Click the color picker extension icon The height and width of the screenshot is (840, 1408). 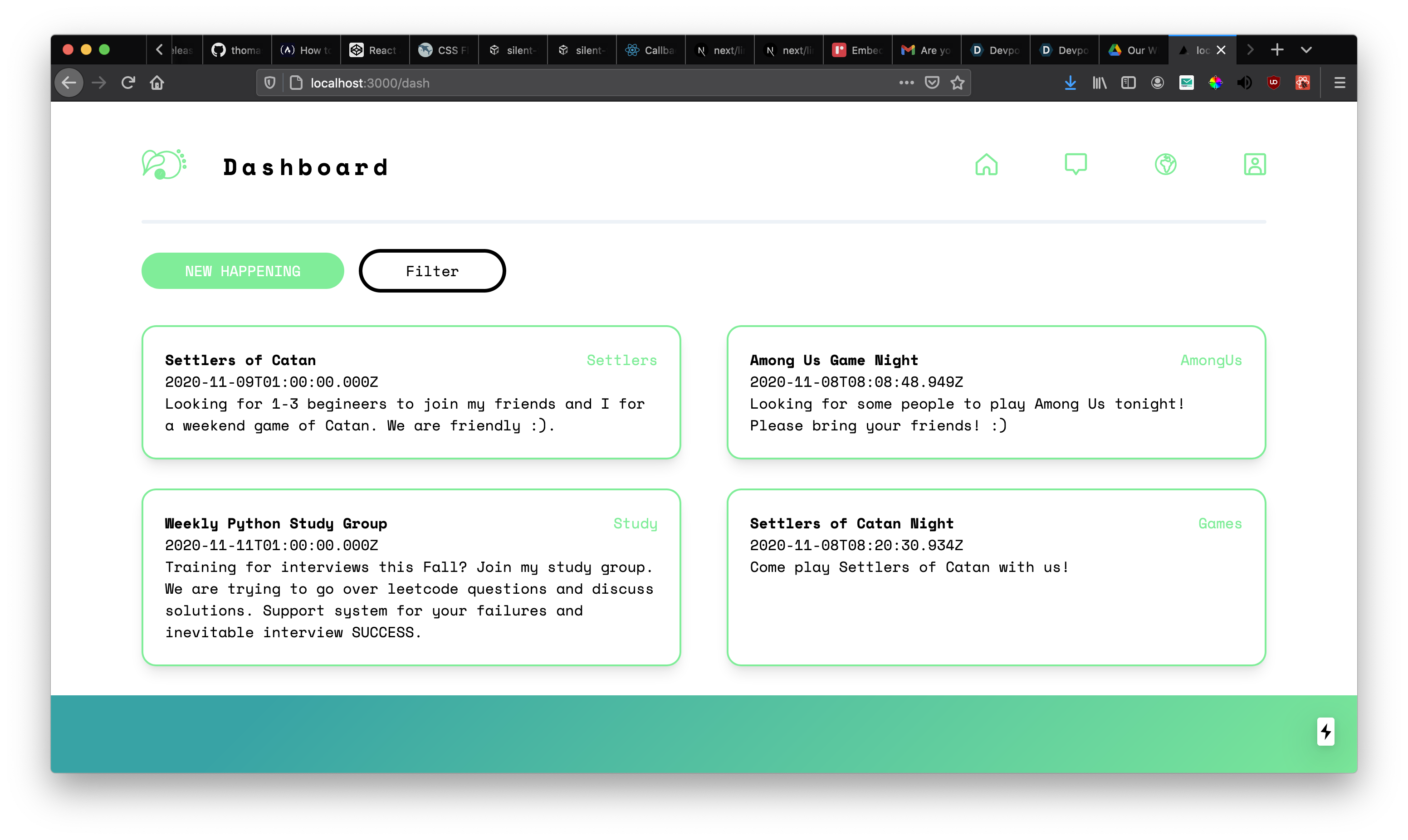click(x=1215, y=83)
